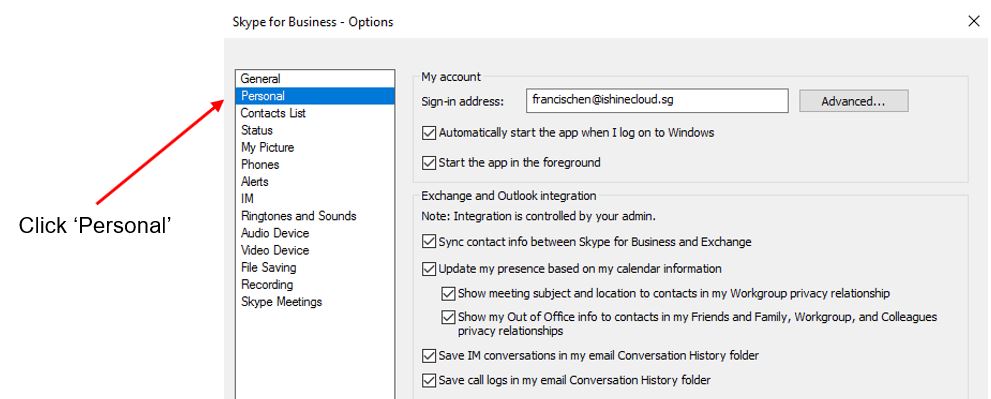Click the Sign-in address field
The image size is (991, 399).
pos(657,101)
